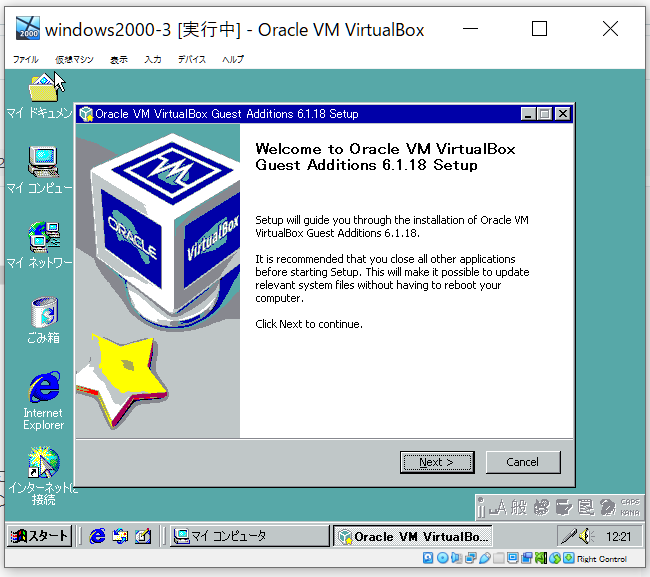Select the インターネットに接続 shortcut icon
The height and width of the screenshot is (577, 650).
pyautogui.click(x=44, y=476)
